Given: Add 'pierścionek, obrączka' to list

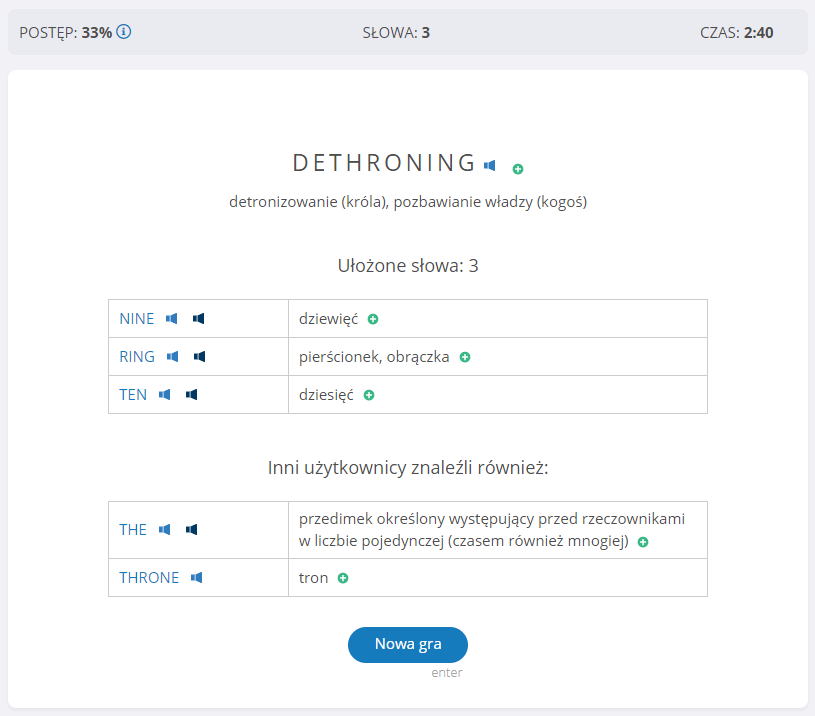Looking at the screenshot, I should pos(465,357).
